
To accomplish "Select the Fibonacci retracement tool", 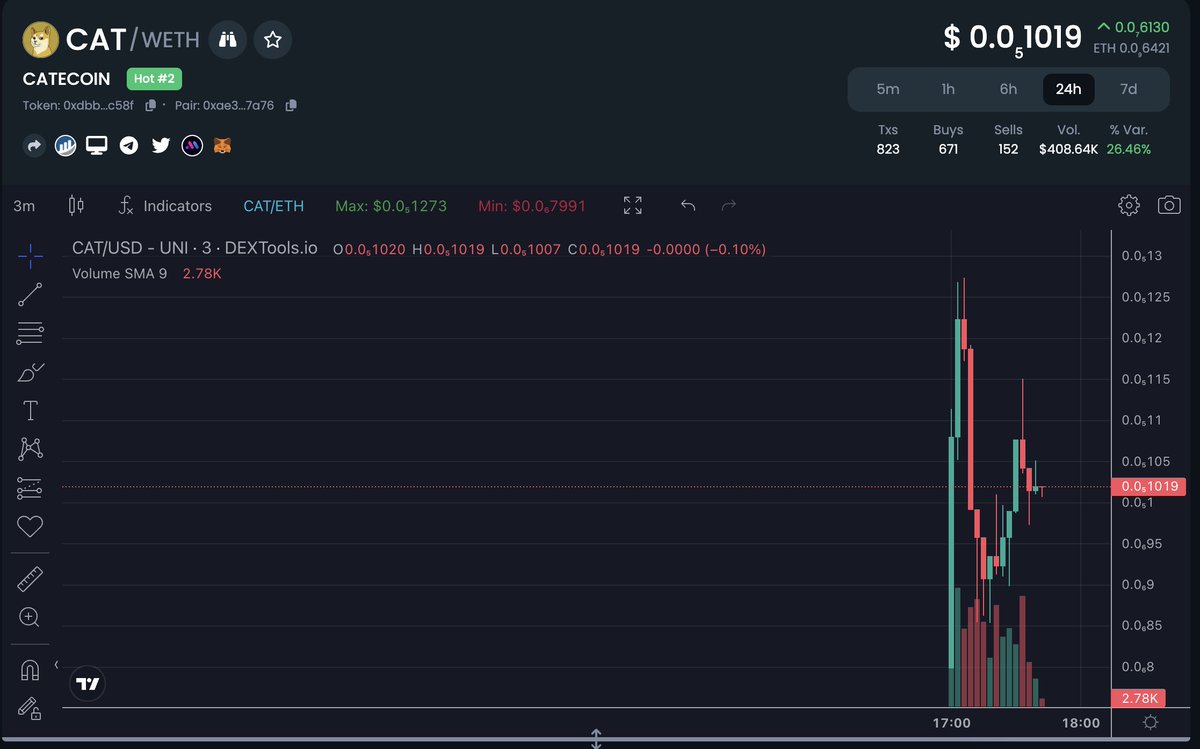I will point(30,333).
